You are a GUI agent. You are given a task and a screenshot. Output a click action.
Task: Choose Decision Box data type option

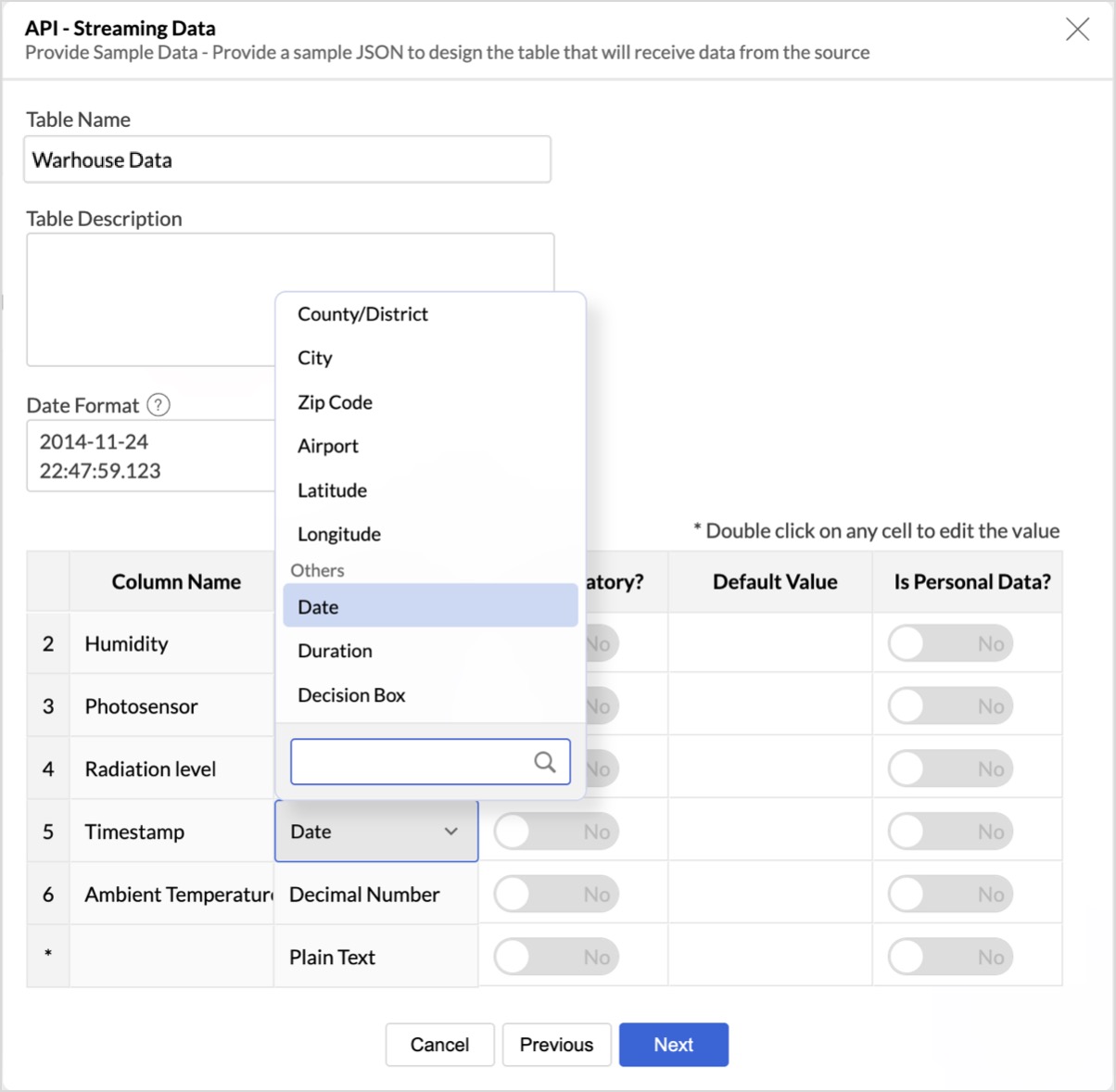tap(352, 695)
